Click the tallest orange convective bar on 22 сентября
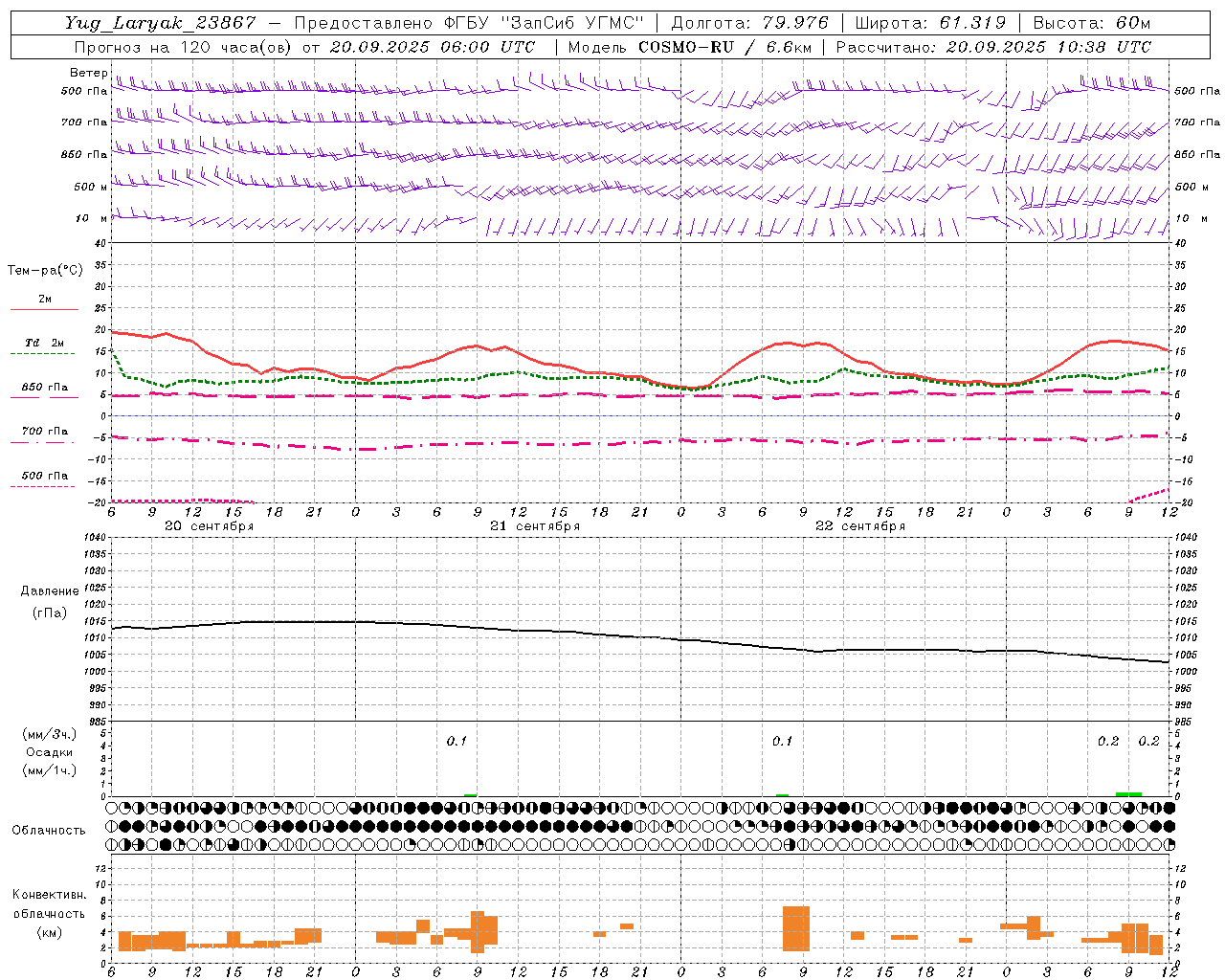Image resolution: width=1225 pixels, height=980 pixels. 796,928
